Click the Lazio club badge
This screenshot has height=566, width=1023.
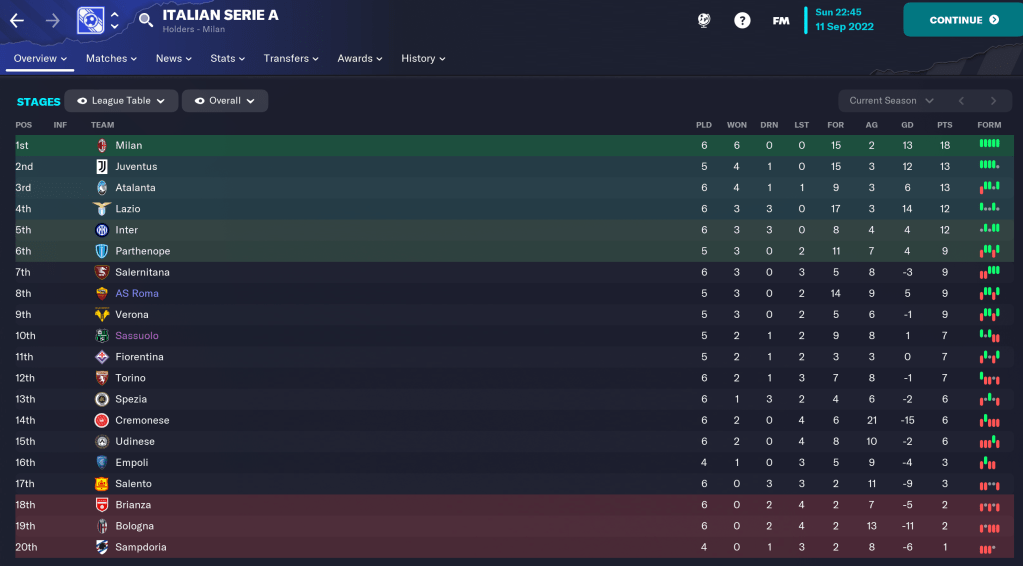point(102,209)
